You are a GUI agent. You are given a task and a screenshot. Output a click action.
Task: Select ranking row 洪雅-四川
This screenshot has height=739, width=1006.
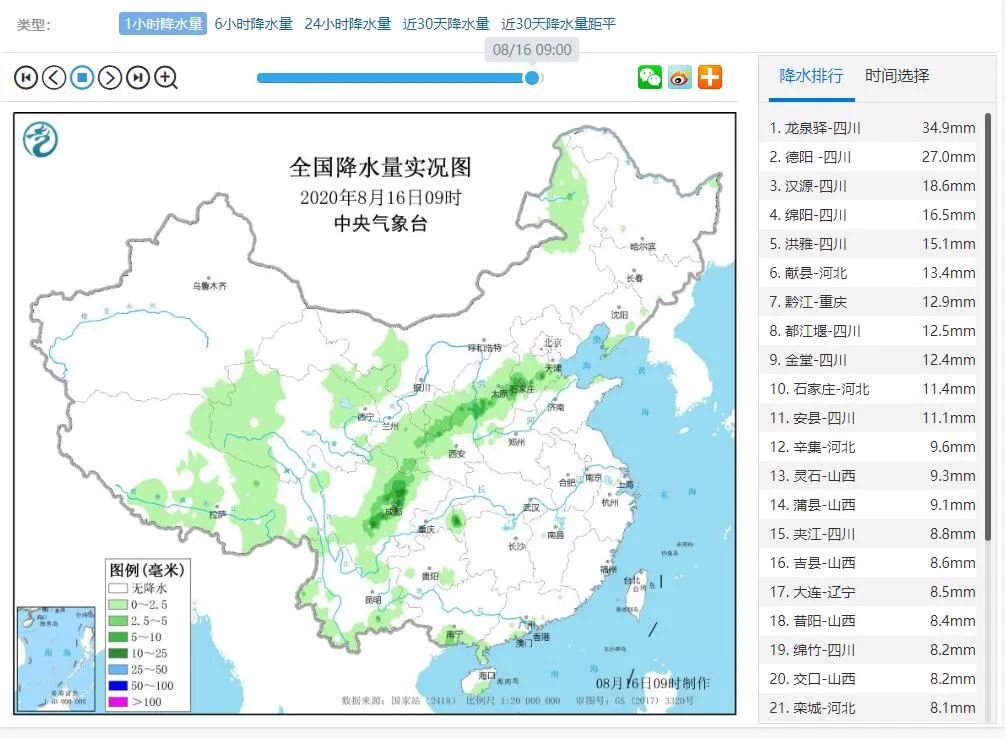click(872, 244)
